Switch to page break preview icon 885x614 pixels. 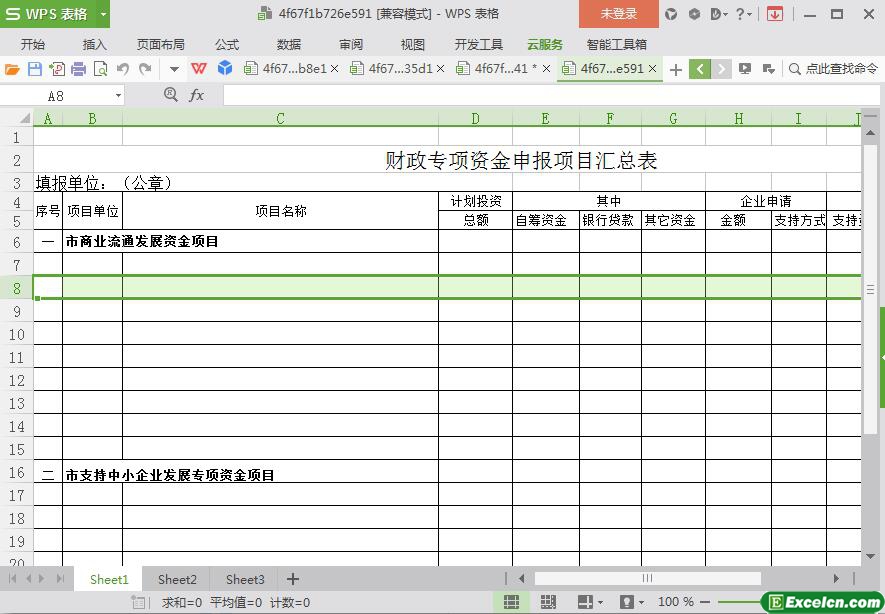(x=548, y=602)
